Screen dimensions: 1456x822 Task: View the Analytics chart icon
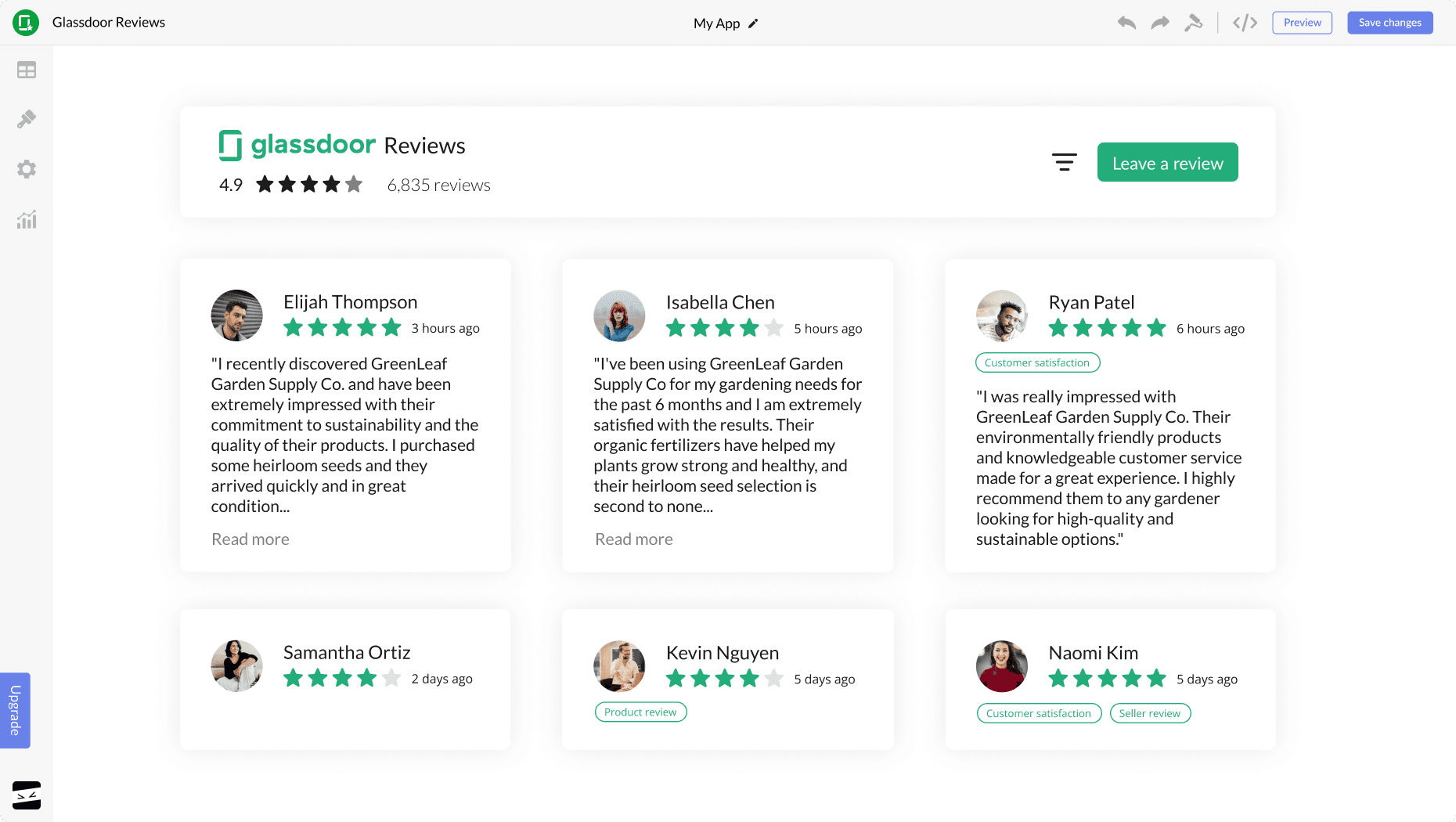[x=27, y=220]
